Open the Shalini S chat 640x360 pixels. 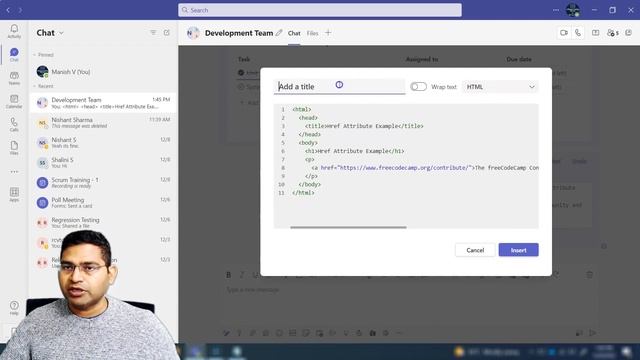pos(103,163)
